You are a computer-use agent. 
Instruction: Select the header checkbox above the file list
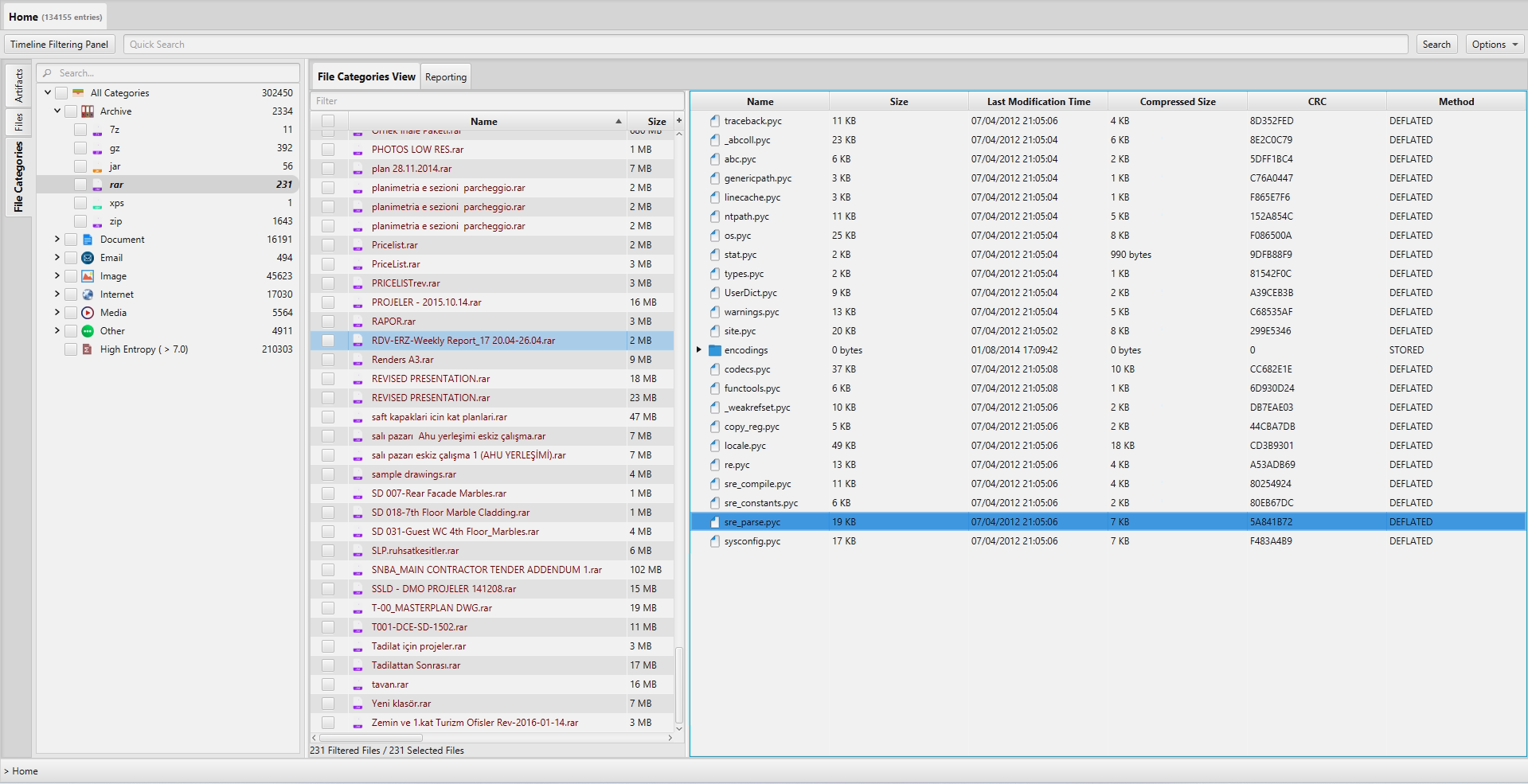(328, 120)
